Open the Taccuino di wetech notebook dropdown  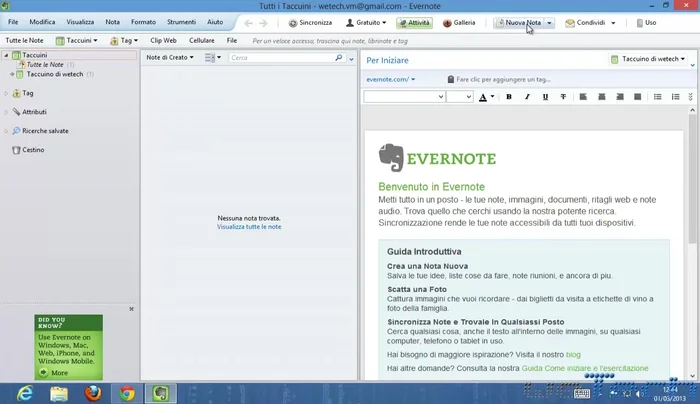[651, 60]
